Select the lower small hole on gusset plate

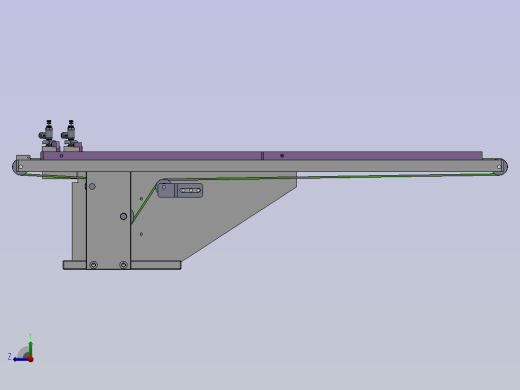click(x=141, y=234)
